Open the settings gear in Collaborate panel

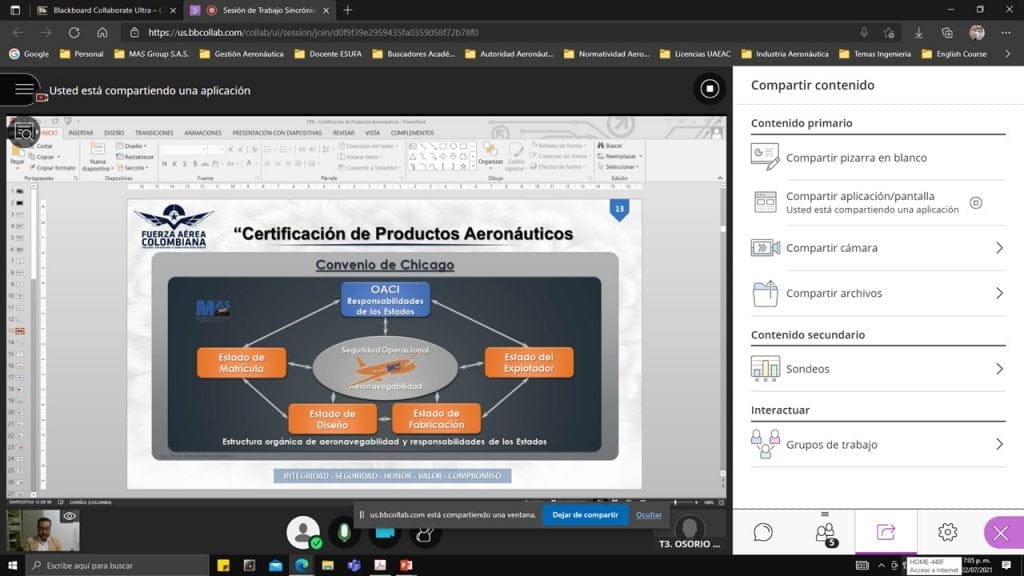(x=947, y=532)
